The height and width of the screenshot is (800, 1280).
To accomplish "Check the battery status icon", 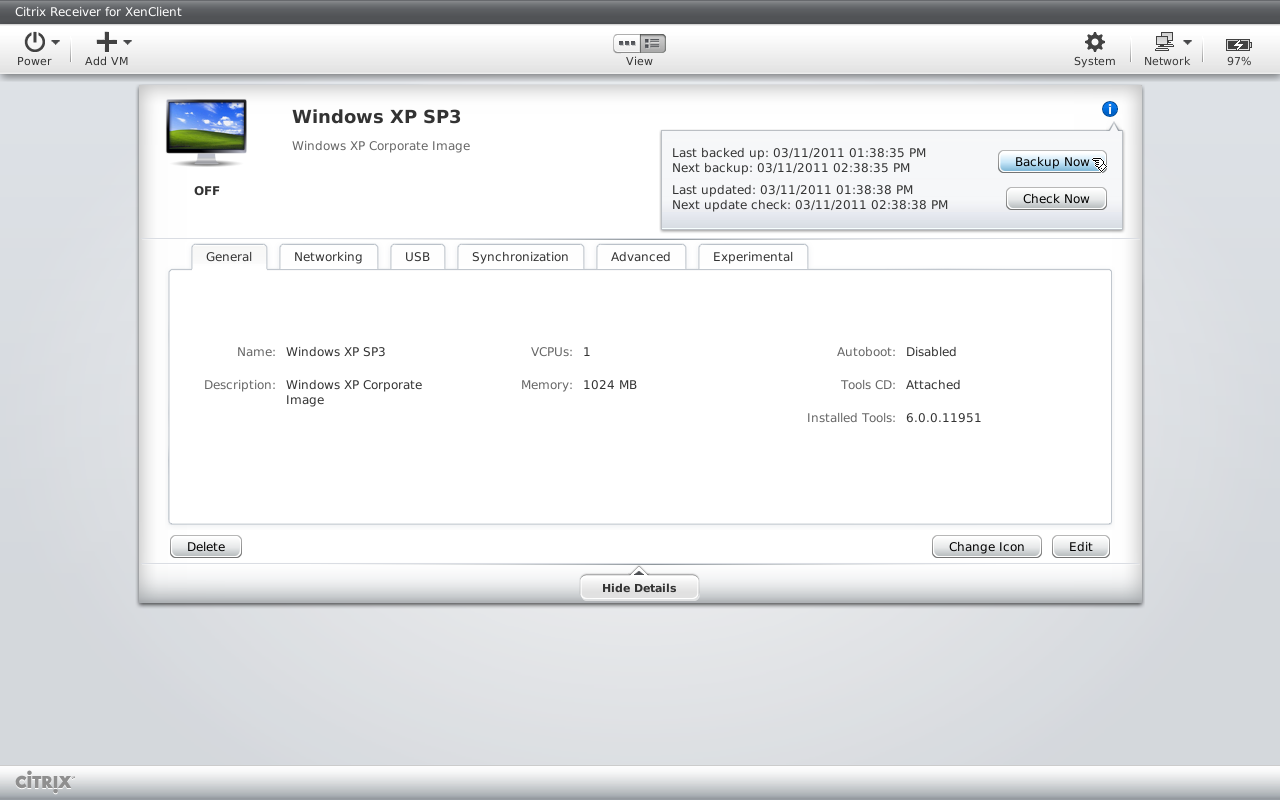I will pyautogui.click(x=1238, y=44).
